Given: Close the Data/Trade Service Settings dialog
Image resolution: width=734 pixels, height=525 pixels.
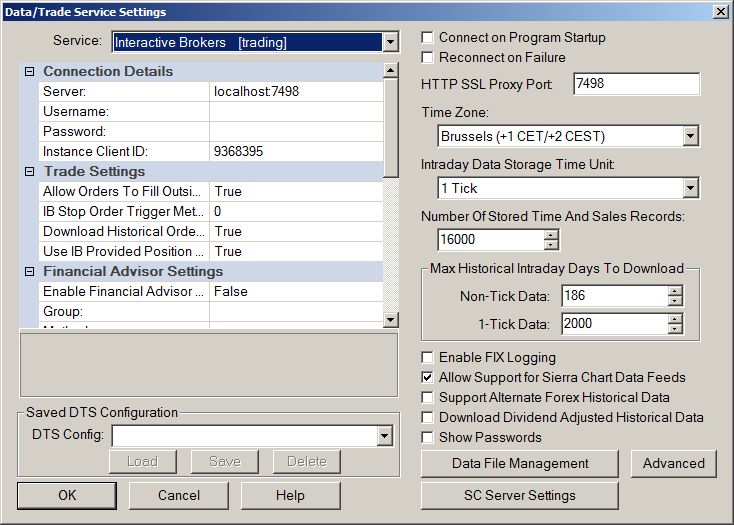Looking at the screenshot, I should (720, 12).
